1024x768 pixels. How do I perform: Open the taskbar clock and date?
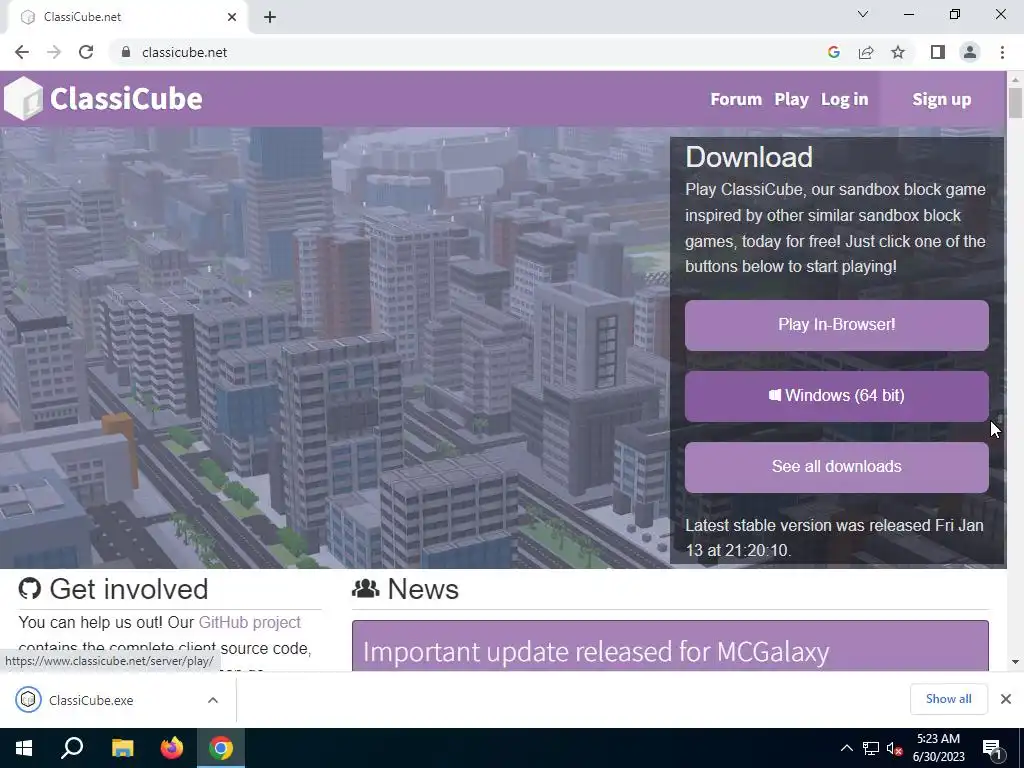(938, 748)
